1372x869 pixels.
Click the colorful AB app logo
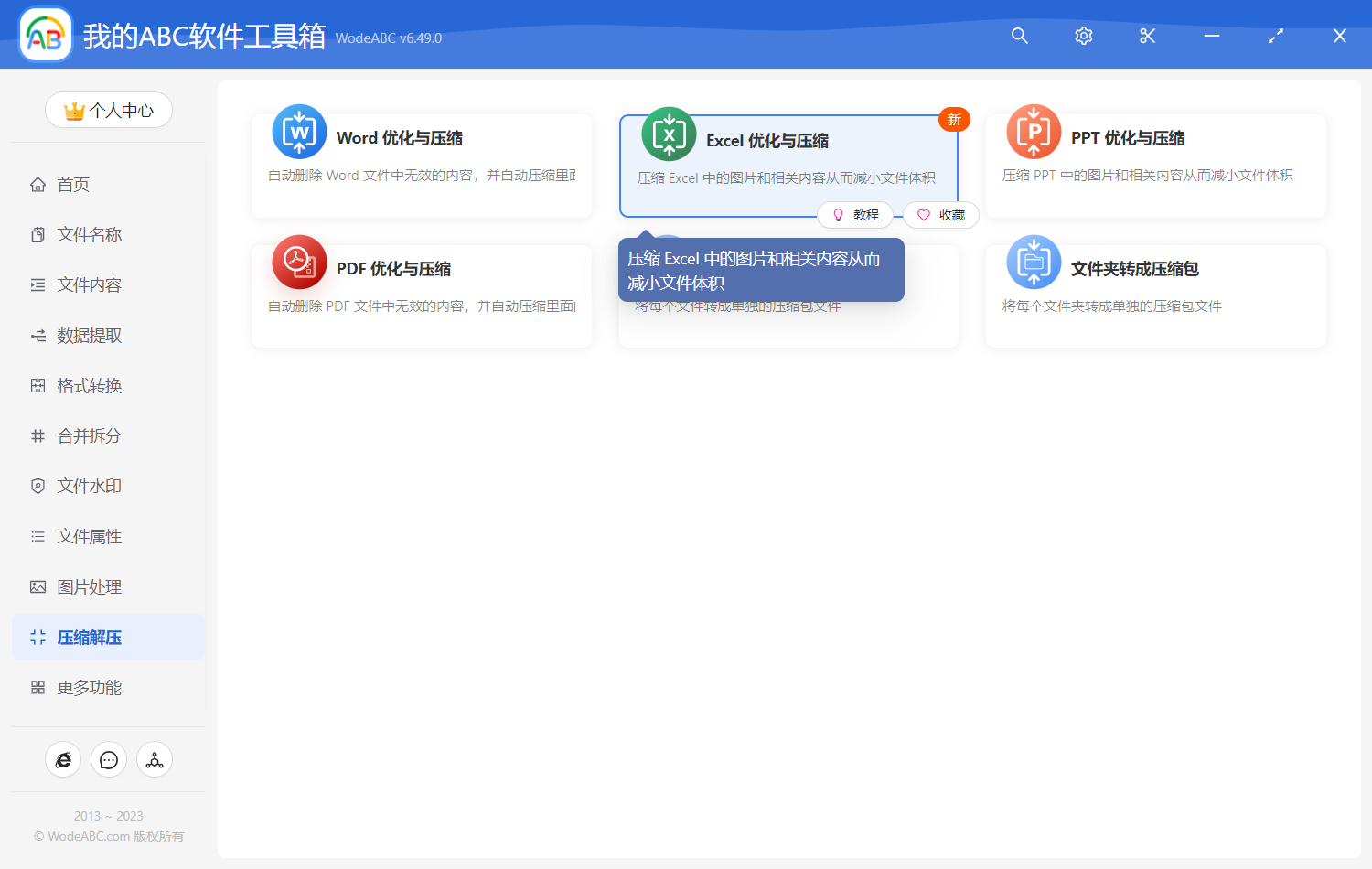coord(46,35)
